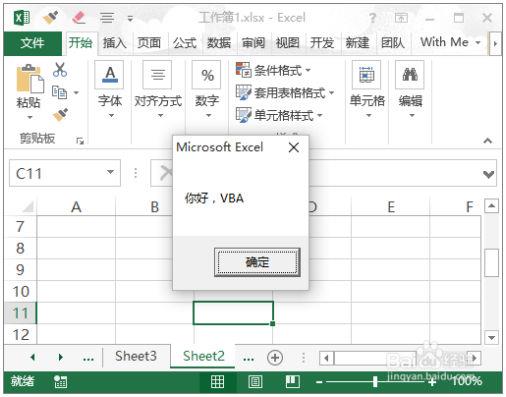This screenshot has height=397, width=506.
Task: Open the Name Box dropdown arrow
Action: pos(110,172)
